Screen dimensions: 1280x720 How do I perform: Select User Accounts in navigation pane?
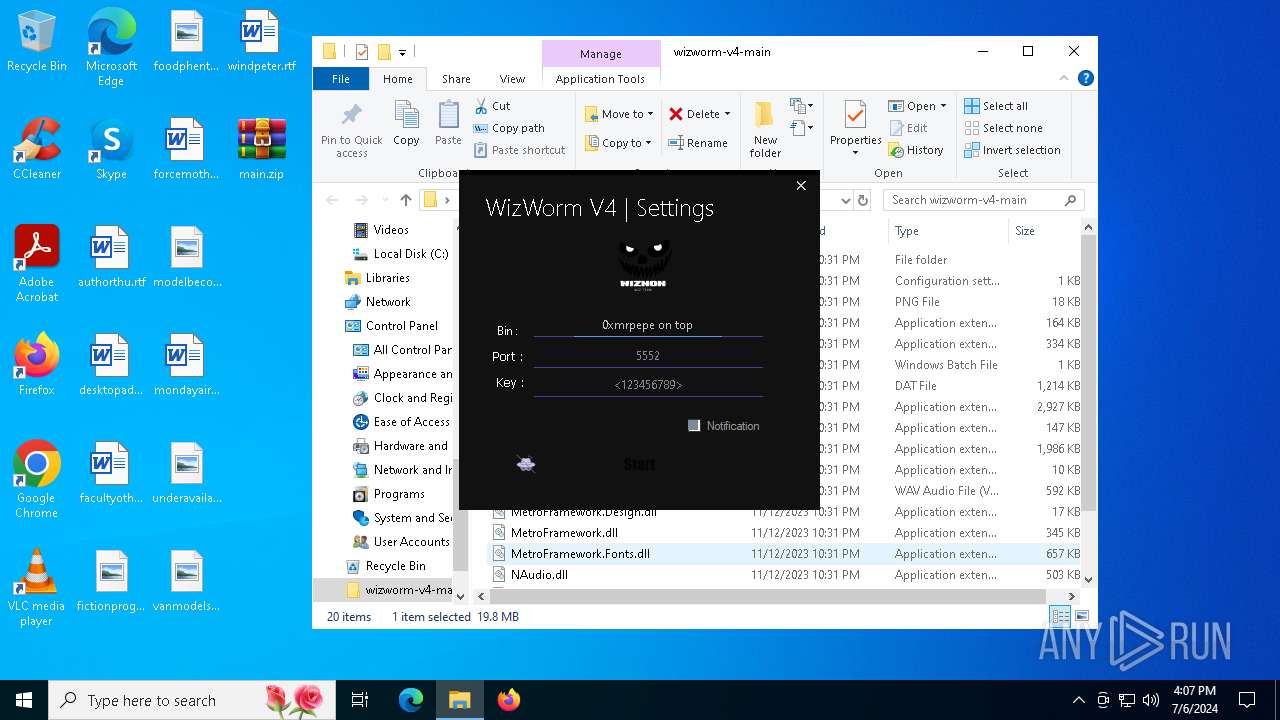coord(411,542)
